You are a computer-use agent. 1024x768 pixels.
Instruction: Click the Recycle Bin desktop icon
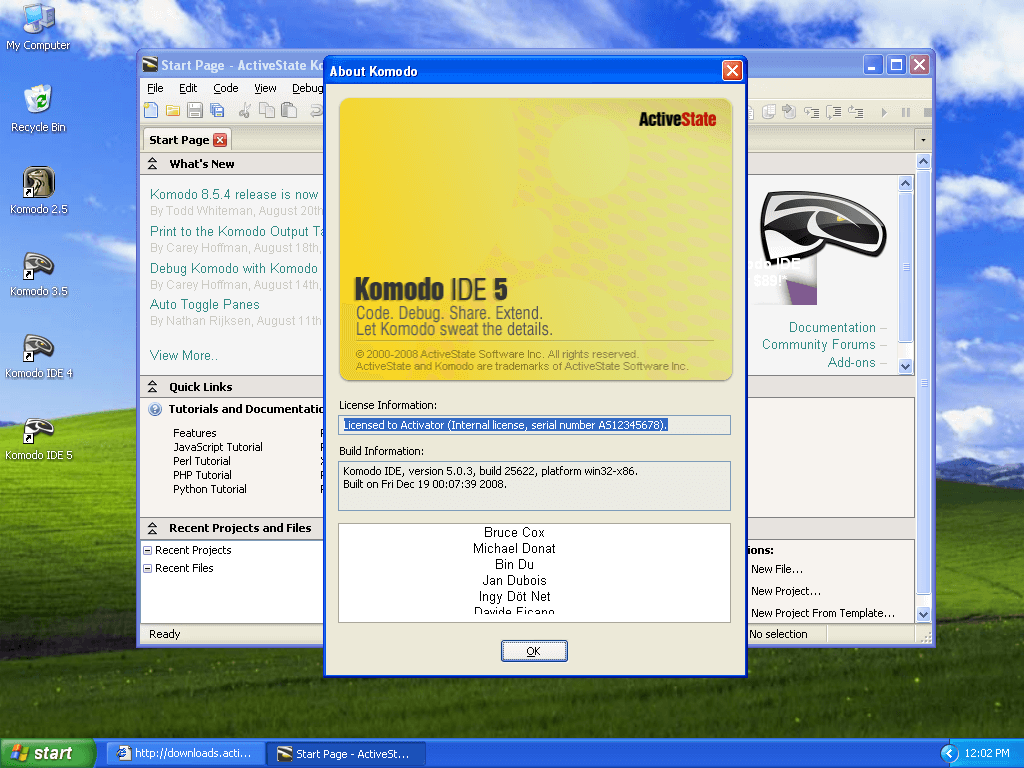pyautogui.click(x=38, y=101)
